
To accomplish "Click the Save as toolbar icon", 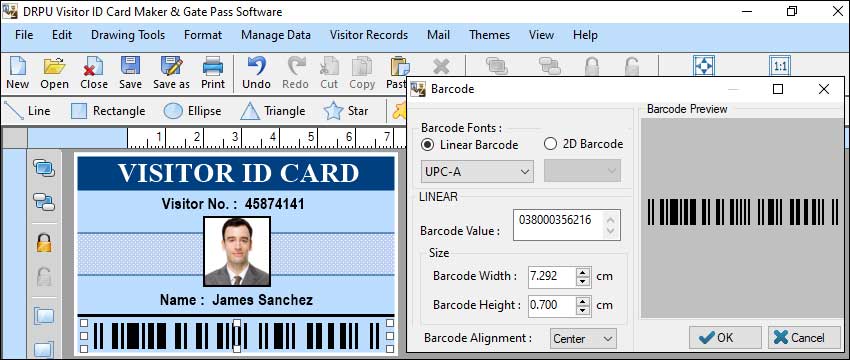I will pyautogui.click(x=171, y=73).
